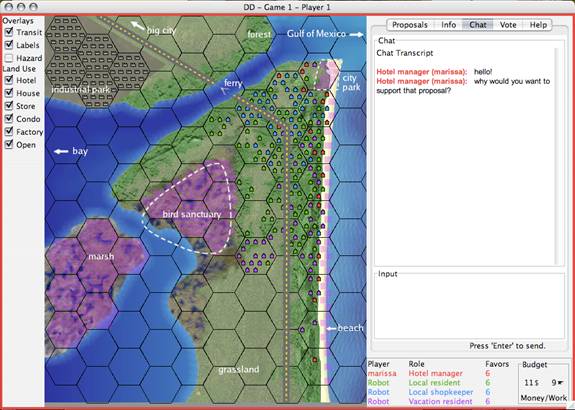Uncheck the Hotel land use checkbox

tap(9, 80)
